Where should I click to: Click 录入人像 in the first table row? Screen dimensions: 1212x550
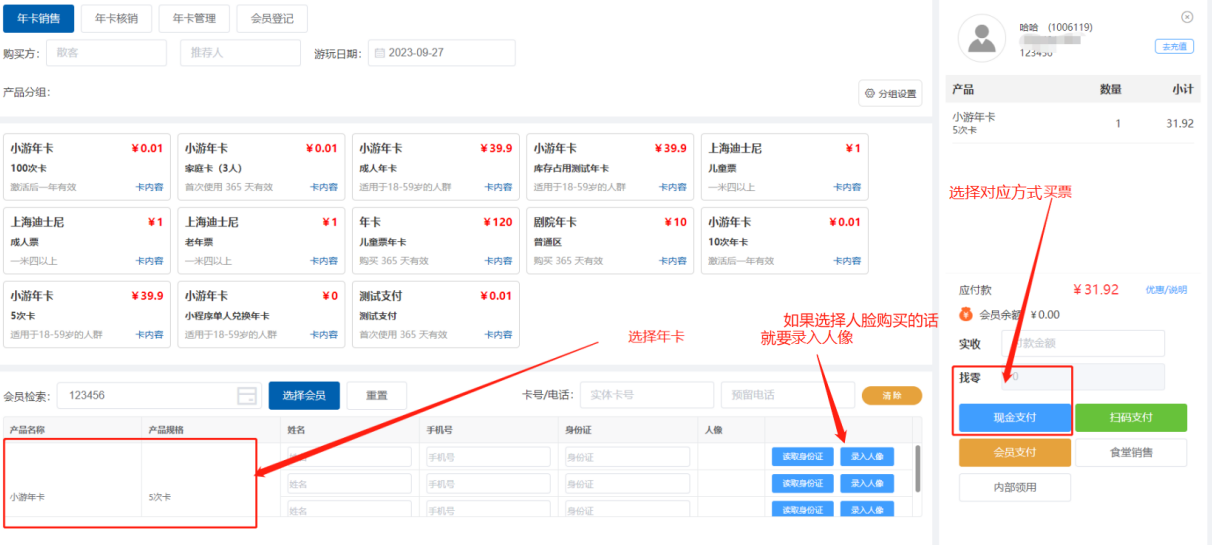(x=867, y=456)
